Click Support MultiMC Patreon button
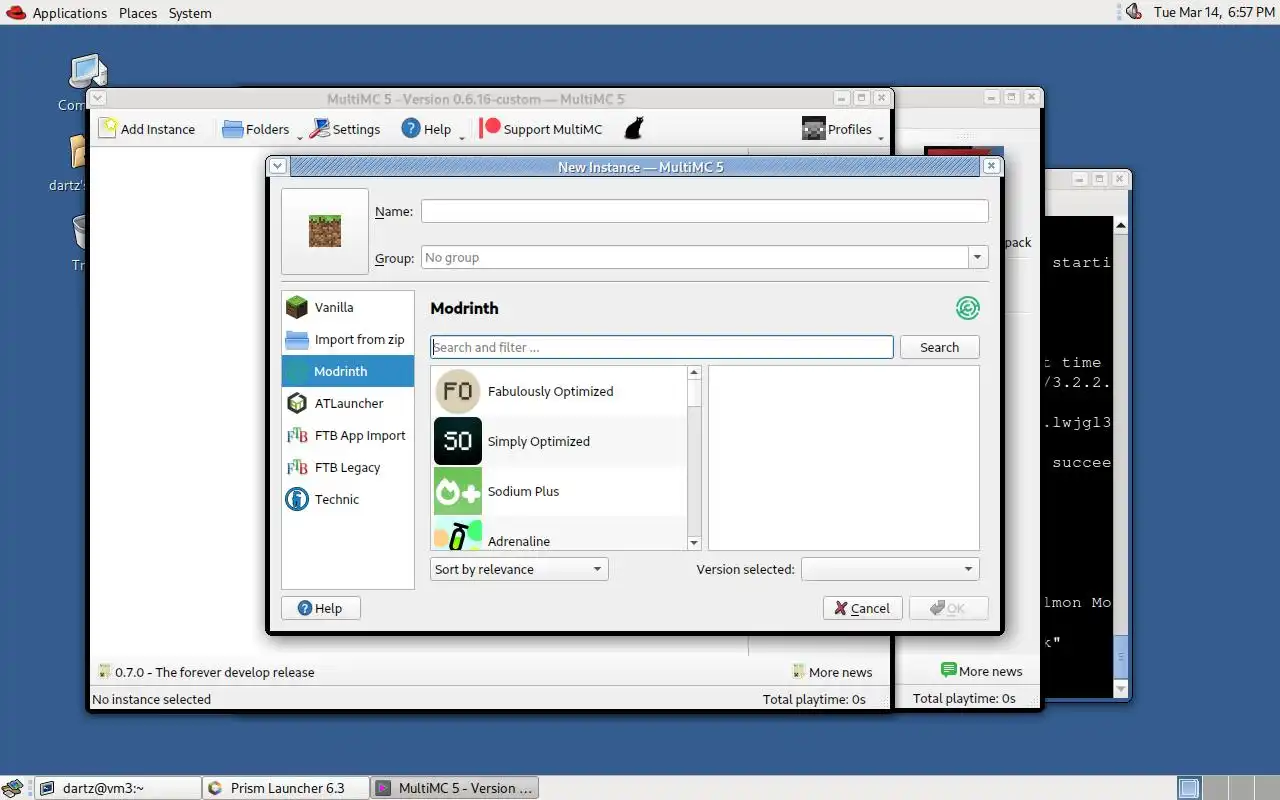This screenshot has width=1280, height=800. tap(541, 129)
